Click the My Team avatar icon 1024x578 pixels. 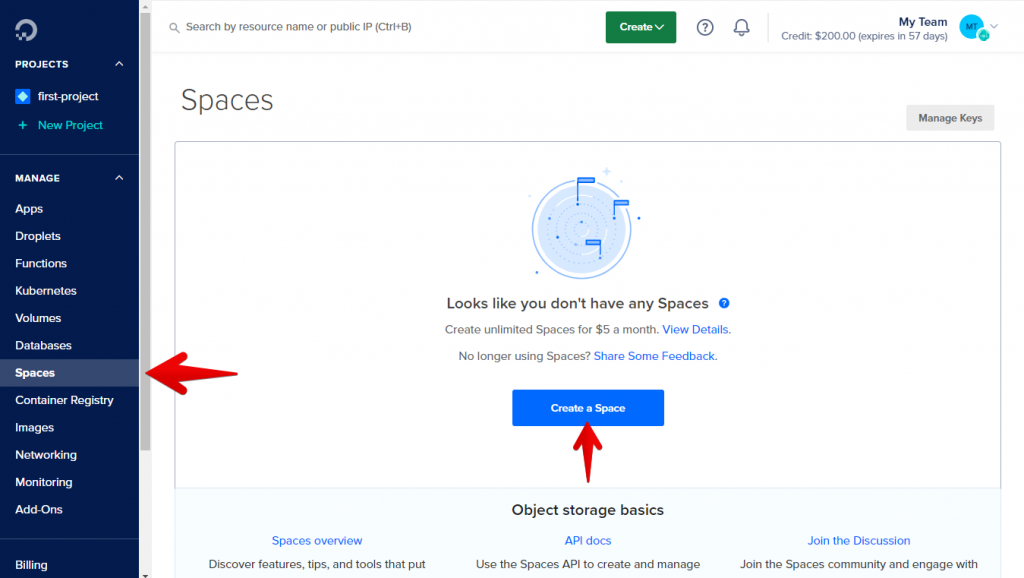(971, 27)
